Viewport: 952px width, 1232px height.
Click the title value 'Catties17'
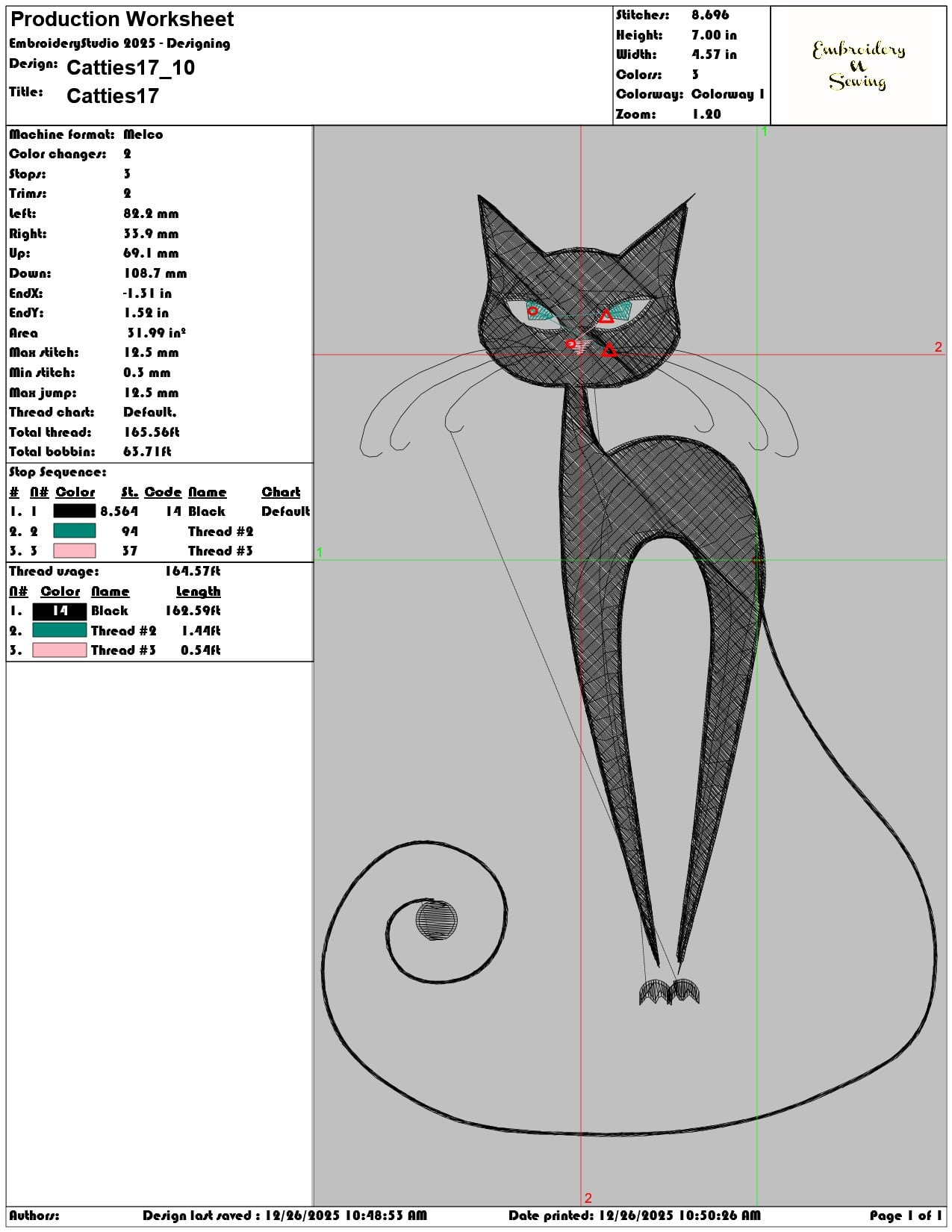coord(113,96)
